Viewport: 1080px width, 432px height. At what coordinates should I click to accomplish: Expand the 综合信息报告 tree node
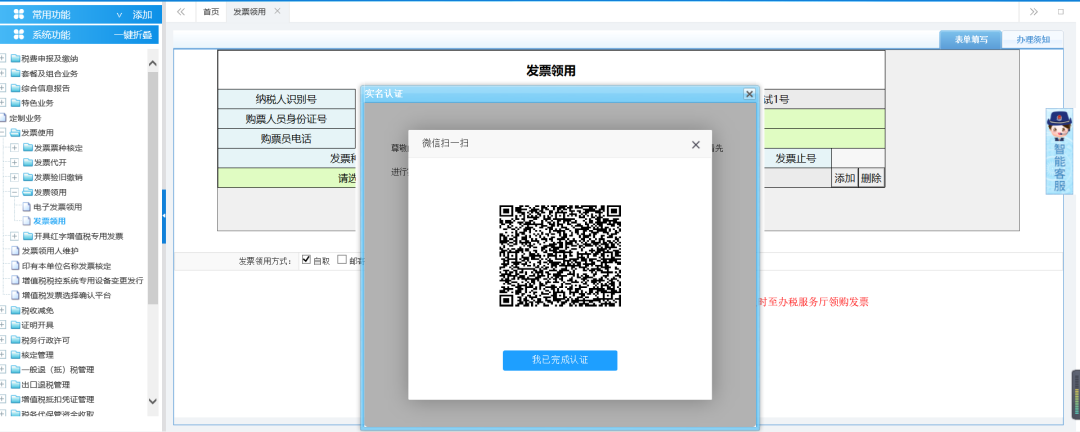(3, 88)
